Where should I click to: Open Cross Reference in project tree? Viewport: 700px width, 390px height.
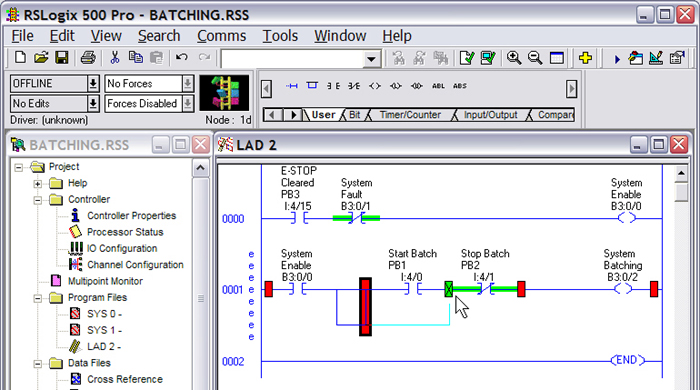[125, 379]
